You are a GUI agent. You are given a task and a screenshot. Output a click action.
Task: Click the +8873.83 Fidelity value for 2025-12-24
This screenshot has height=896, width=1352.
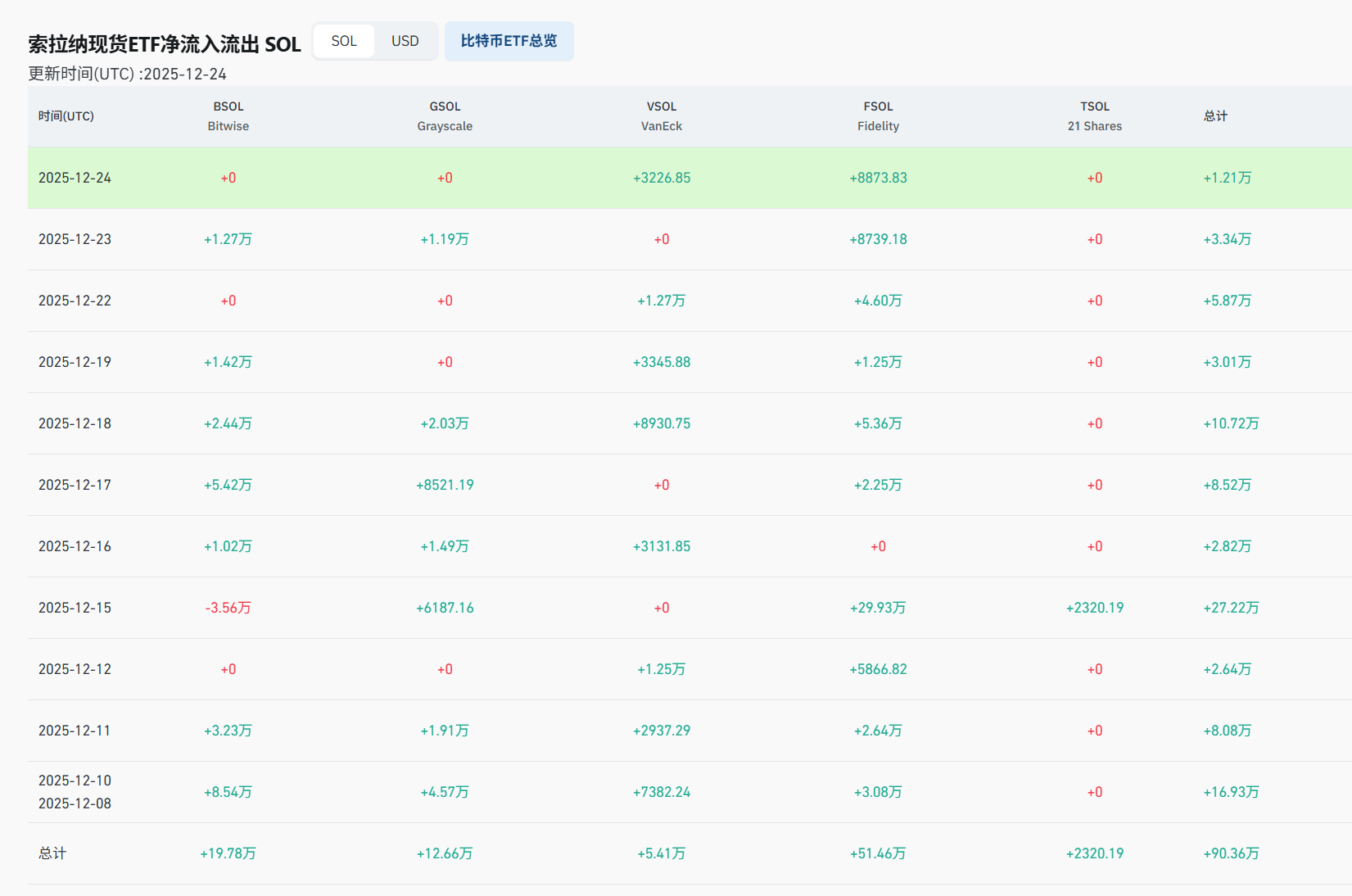tap(878, 178)
